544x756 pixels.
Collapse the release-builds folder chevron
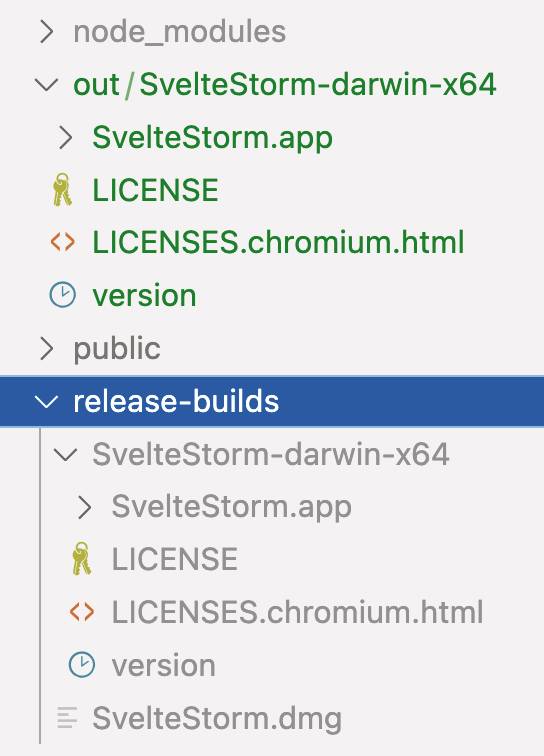[x=47, y=402]
